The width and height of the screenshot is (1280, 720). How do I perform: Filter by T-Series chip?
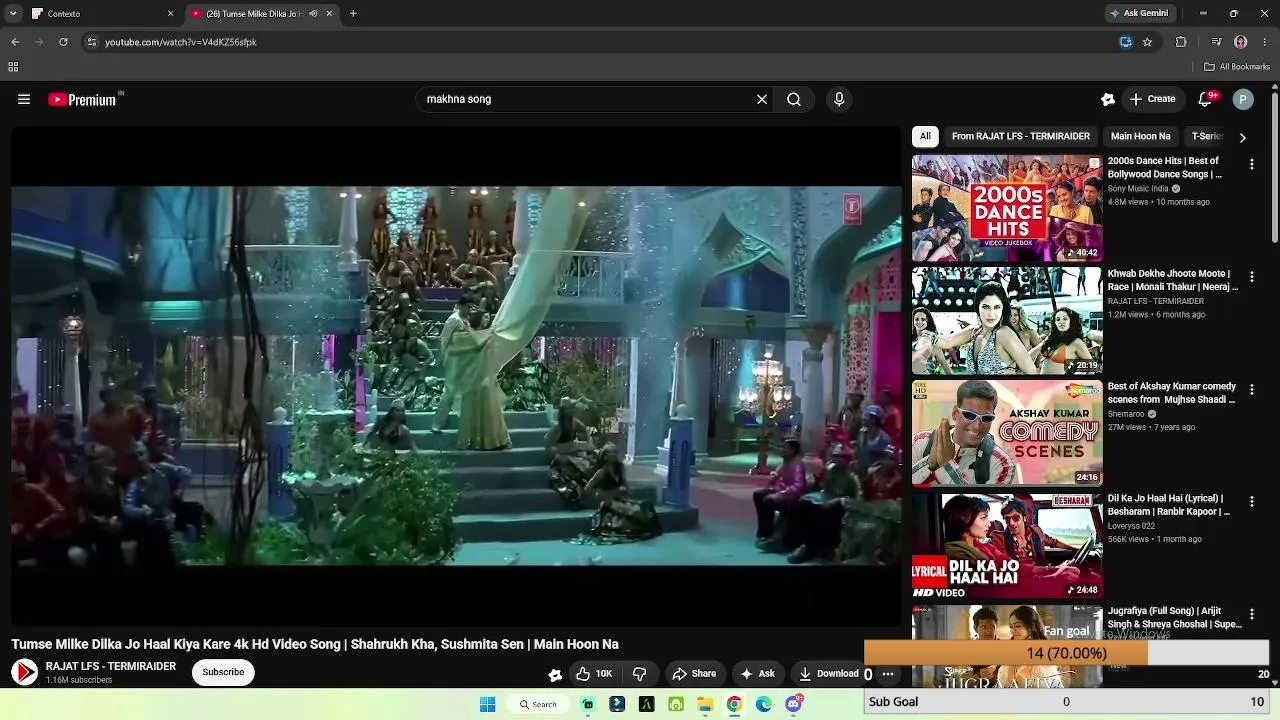pyautogui.click(x=1206, y=136)
